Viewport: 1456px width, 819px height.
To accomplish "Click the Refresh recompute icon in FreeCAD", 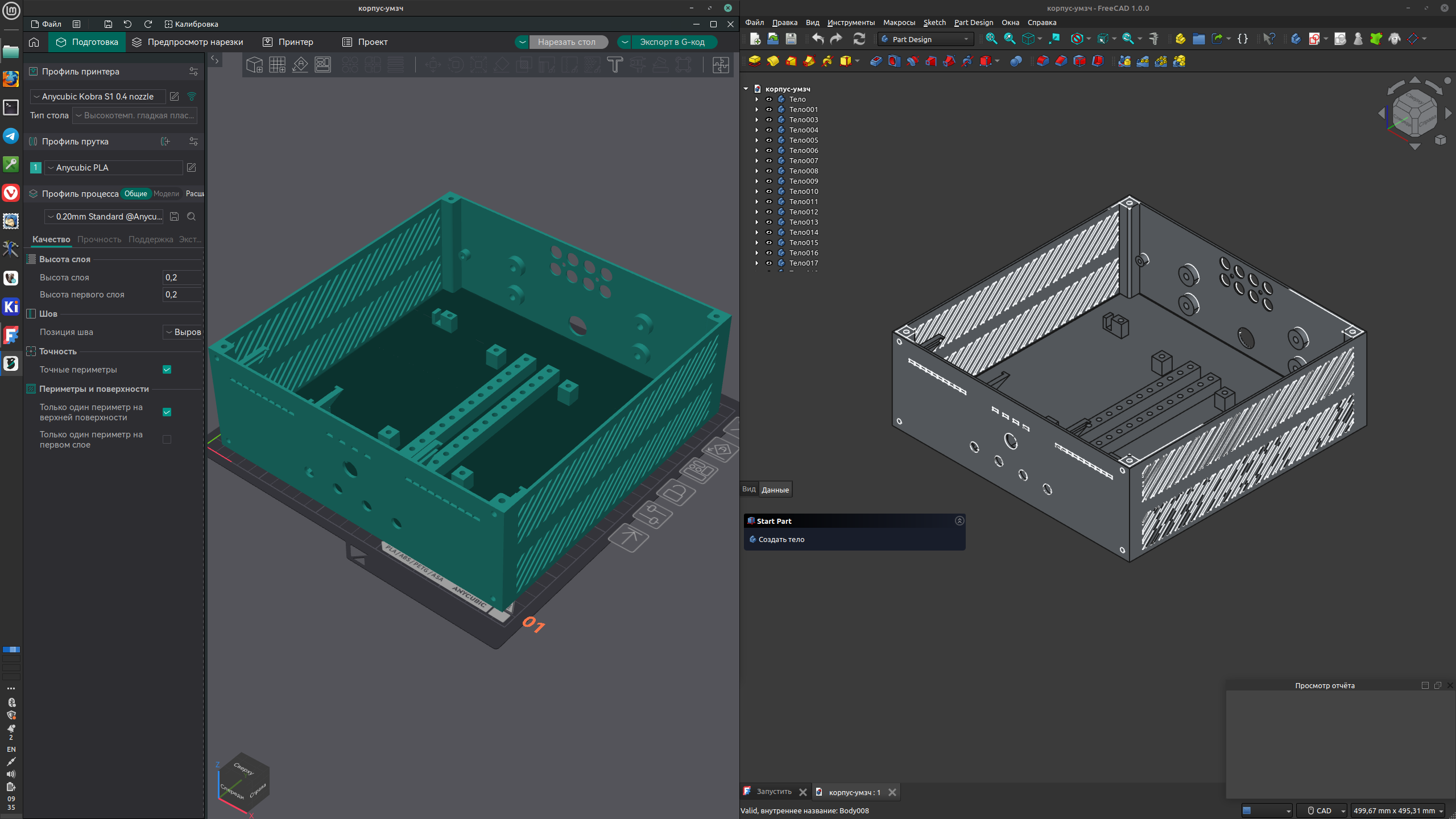I will click(859, 39).
